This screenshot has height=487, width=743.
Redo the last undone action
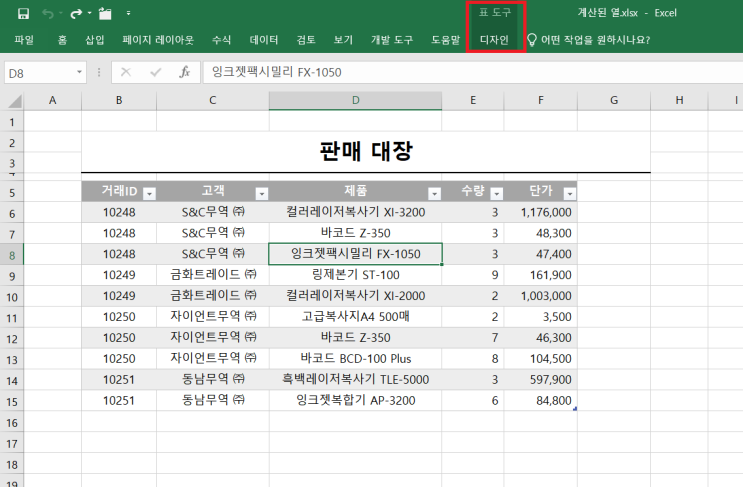[x=76, y=13]
